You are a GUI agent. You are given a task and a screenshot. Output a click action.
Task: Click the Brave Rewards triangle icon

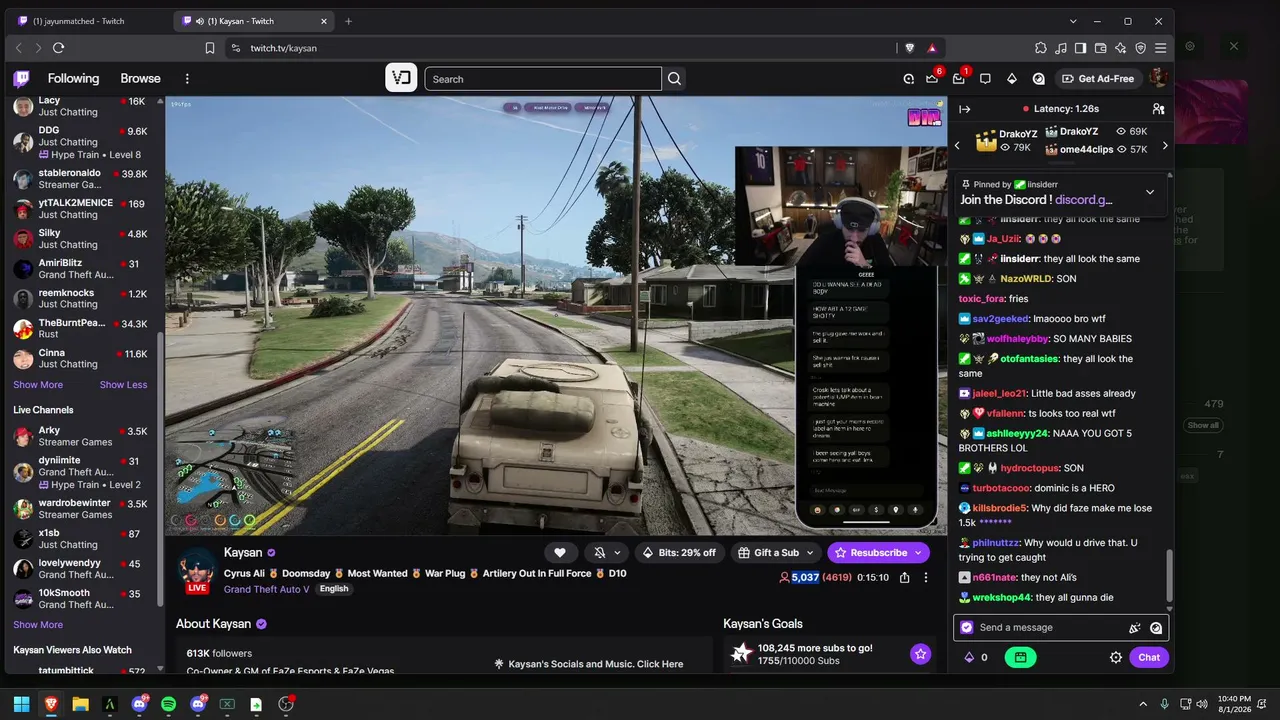click(932, 48)
